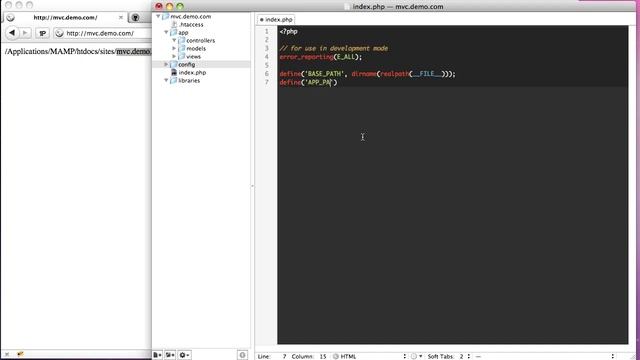The width and height of the screenshot is (640, 360).
Task: Select the mvc.demo.com browser tab
Action: [x=65, y=17]
